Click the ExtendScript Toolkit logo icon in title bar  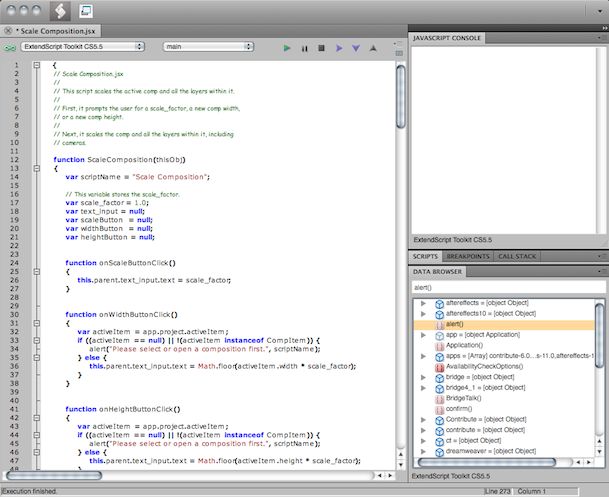pos(60,10)
